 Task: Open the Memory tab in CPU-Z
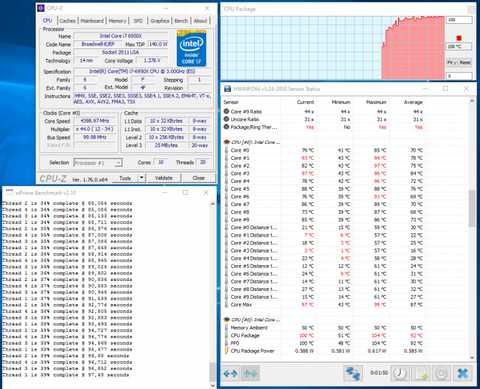click(118, 21)
